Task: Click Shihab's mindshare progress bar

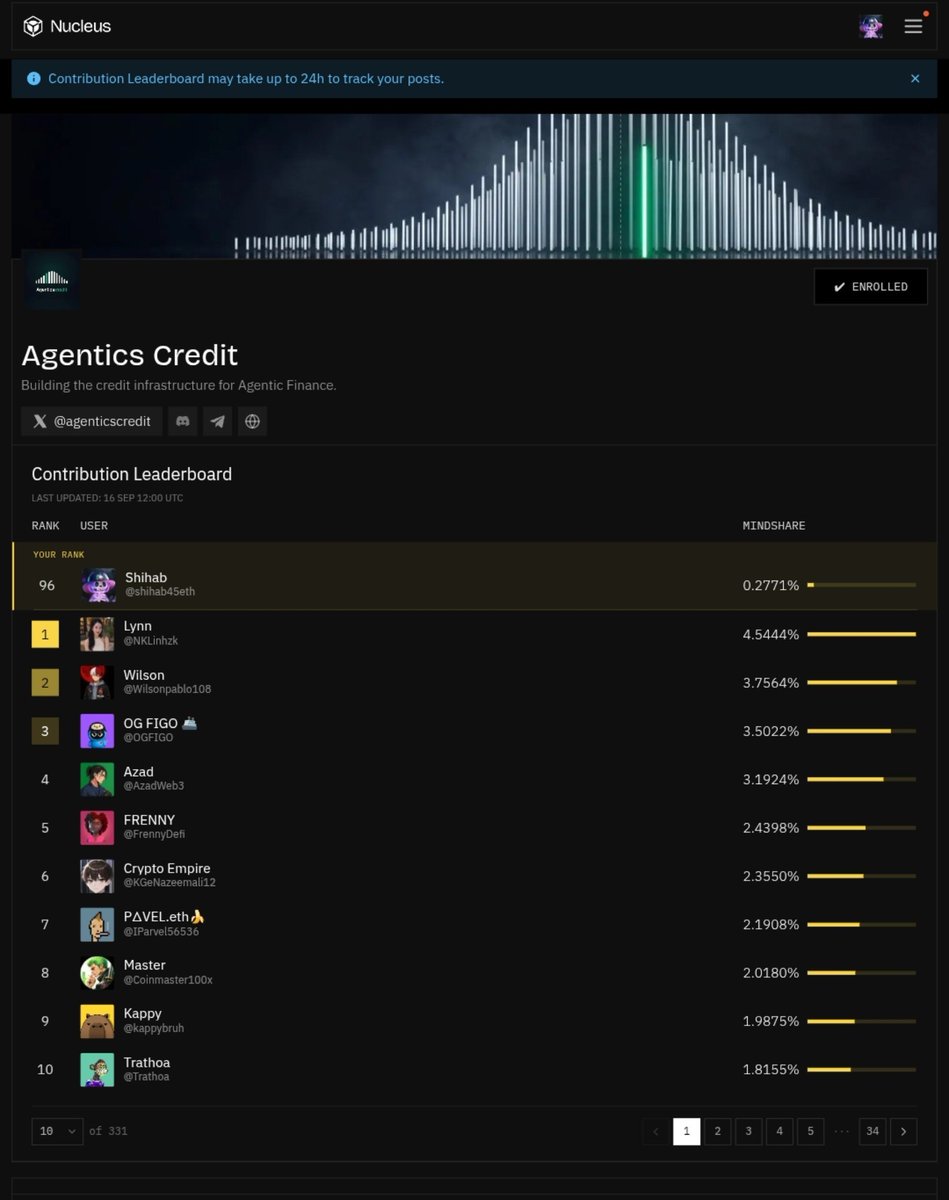Action: 861,585
